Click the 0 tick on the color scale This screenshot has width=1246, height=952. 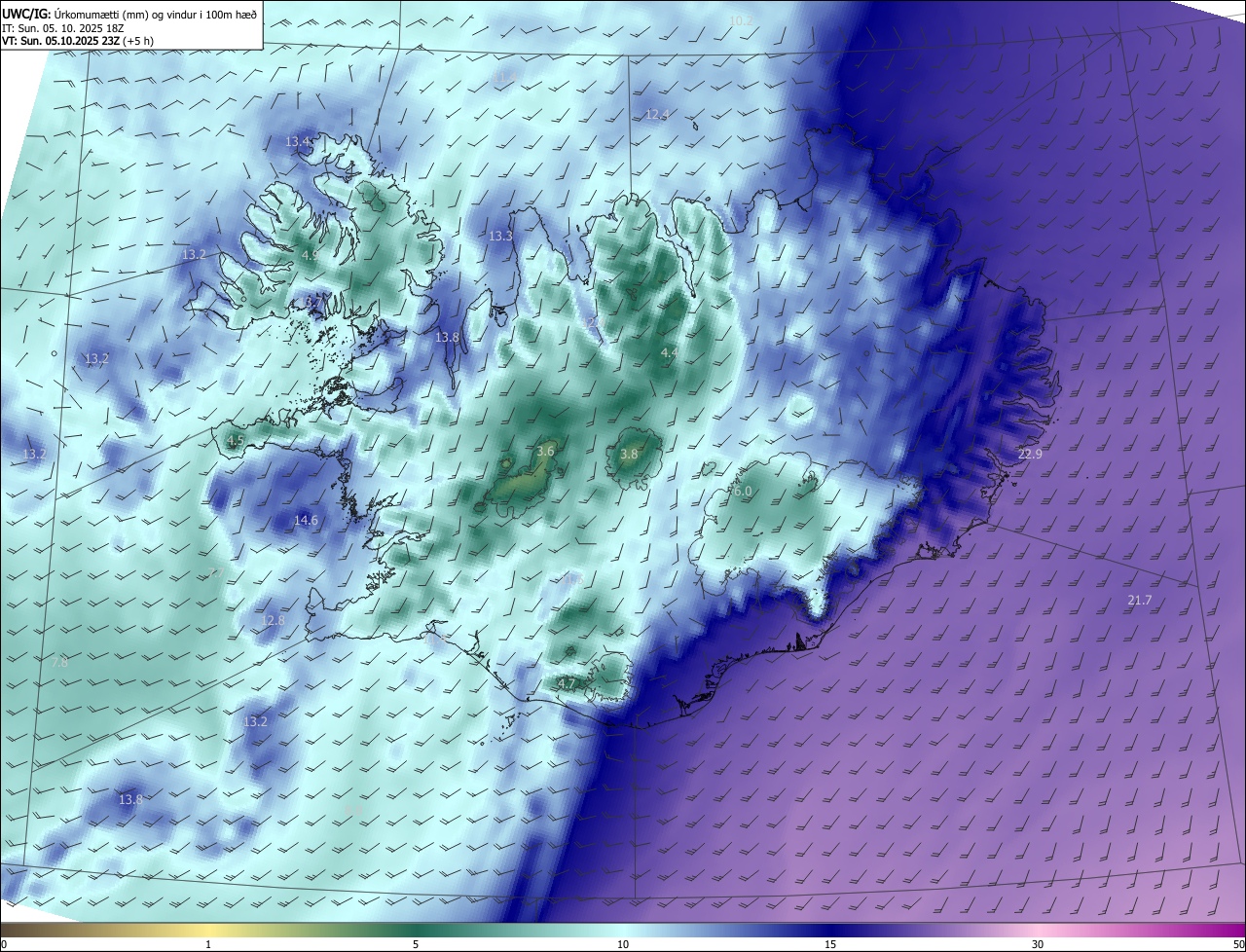3,945
